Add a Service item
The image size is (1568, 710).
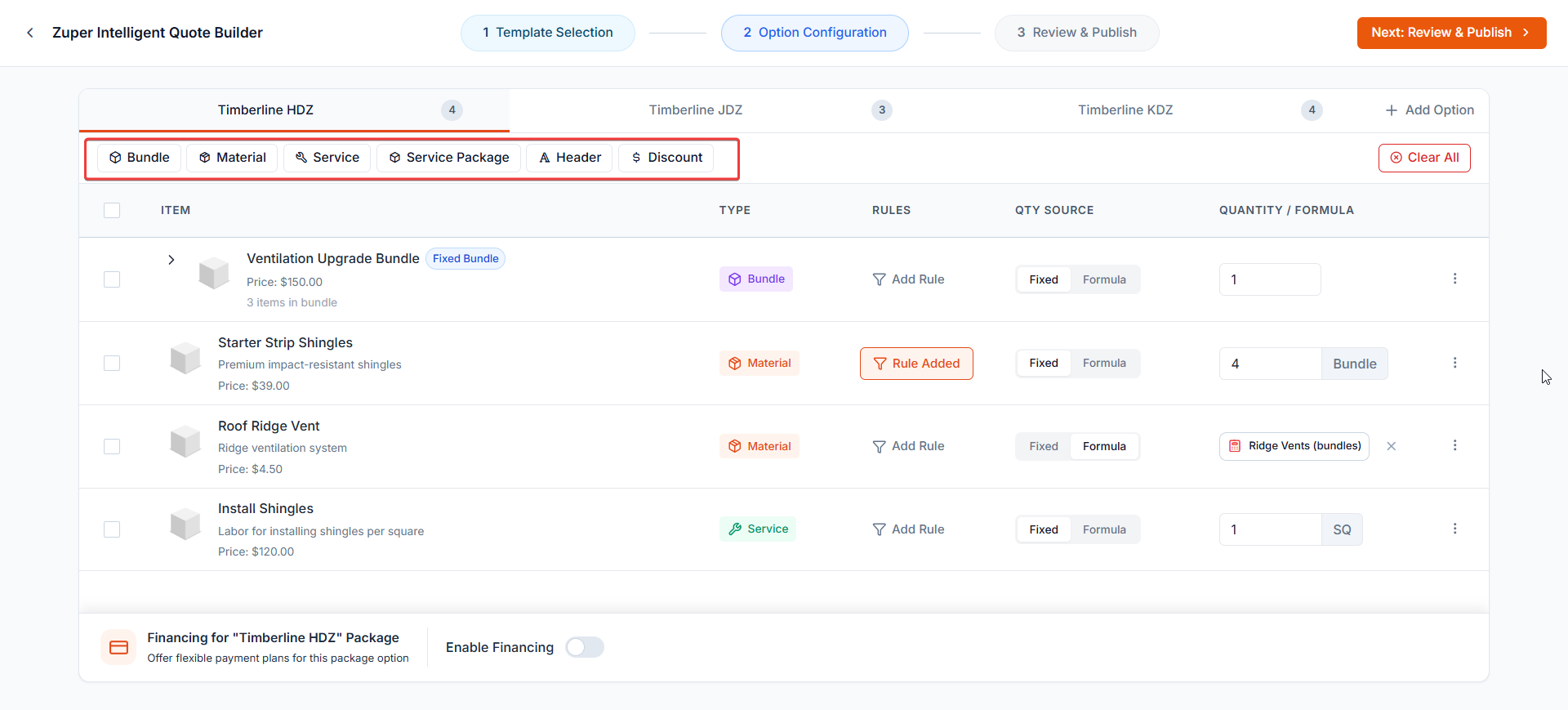pyautogui.click(x=327, y=158)
